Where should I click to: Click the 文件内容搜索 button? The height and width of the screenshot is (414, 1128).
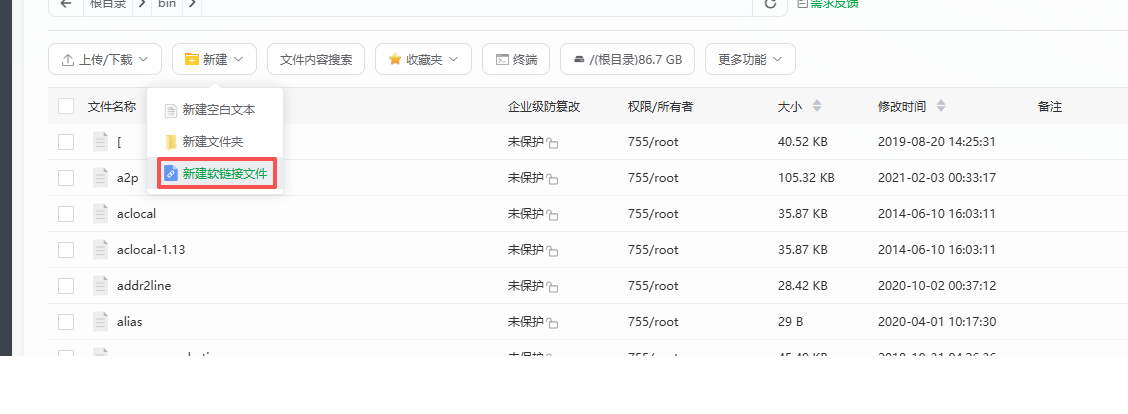click(x=316, y=60)
